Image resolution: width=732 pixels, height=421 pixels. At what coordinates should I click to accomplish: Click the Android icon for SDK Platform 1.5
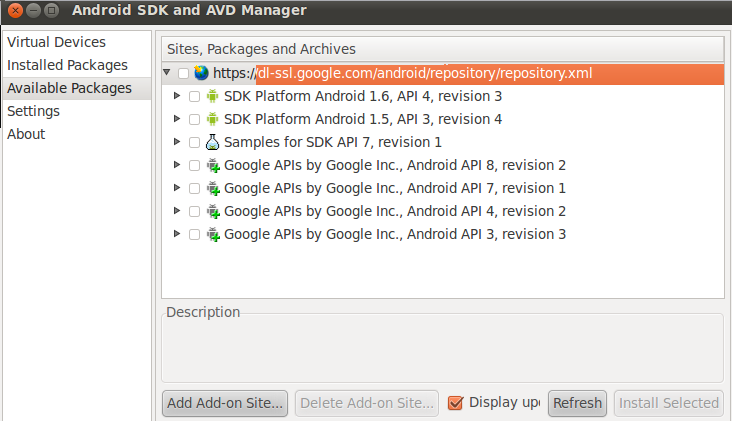[212, 119]
